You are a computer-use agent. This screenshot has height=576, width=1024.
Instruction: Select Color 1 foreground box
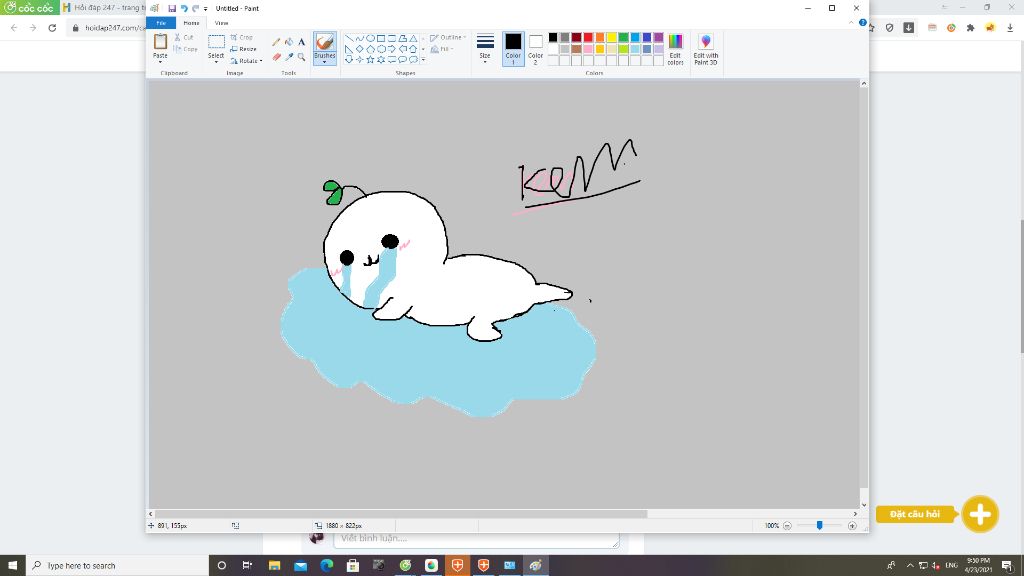[x=513, y=49]
